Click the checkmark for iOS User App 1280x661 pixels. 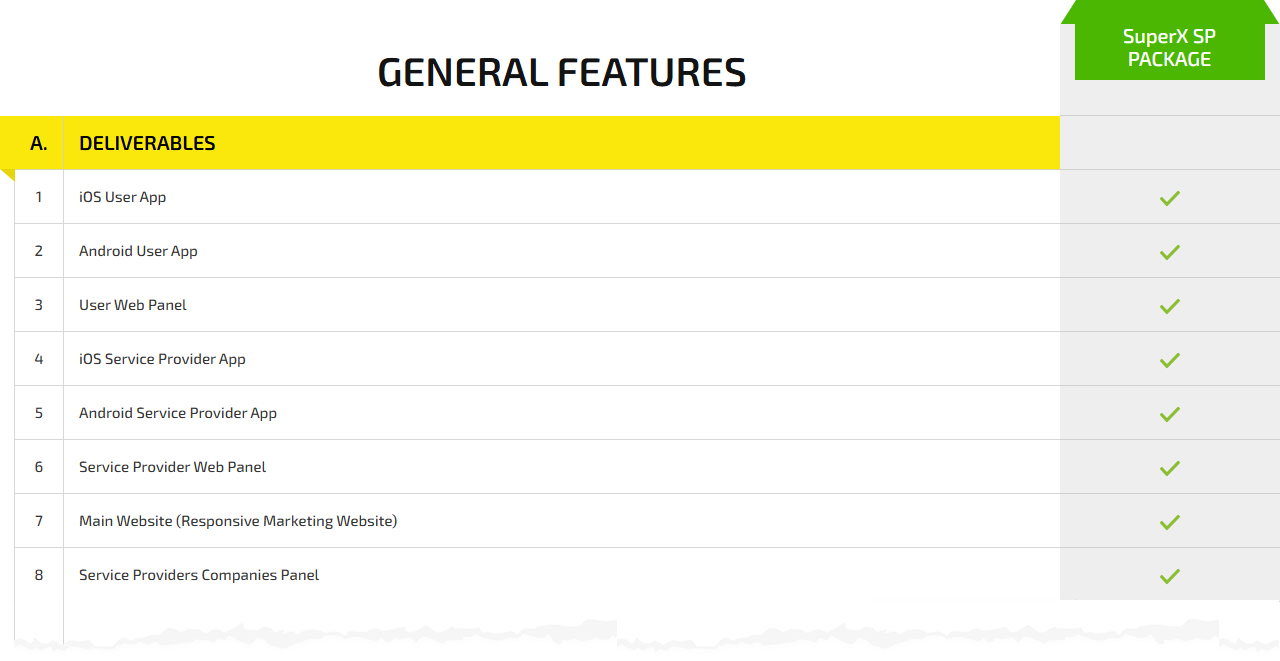[1170, 198]
